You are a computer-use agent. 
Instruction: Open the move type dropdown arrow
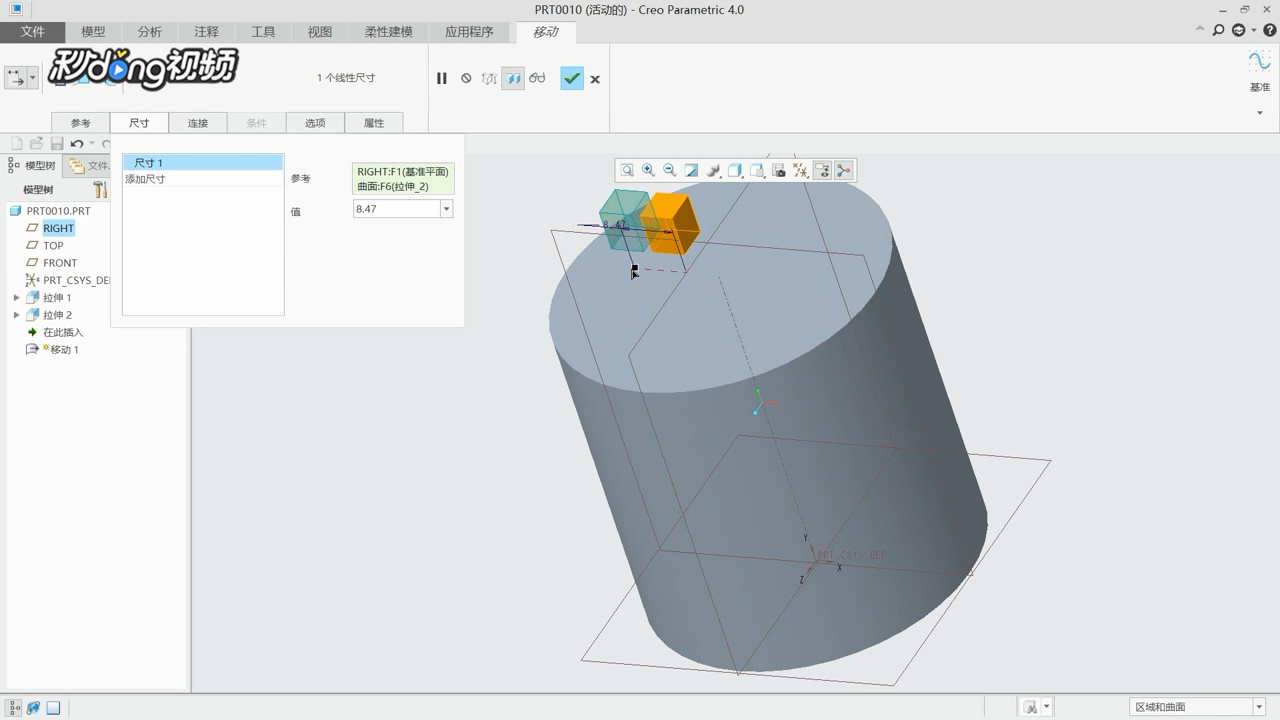coord(33,77)
